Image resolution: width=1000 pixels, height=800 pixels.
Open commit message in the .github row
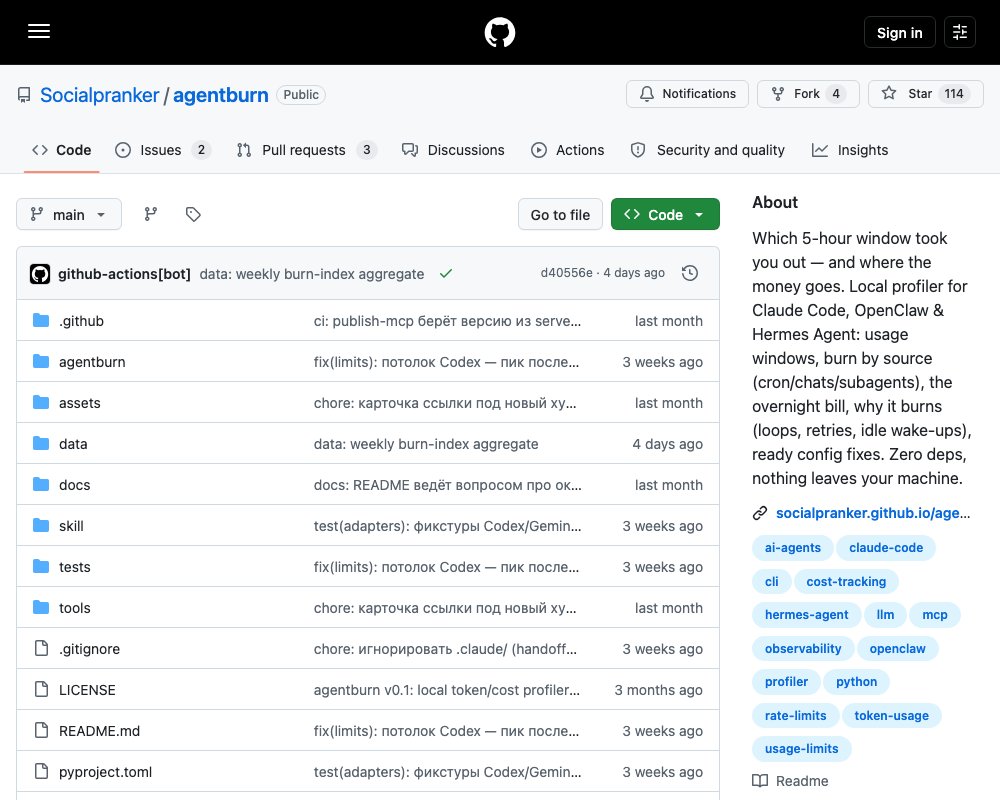(x=447, y=321)
